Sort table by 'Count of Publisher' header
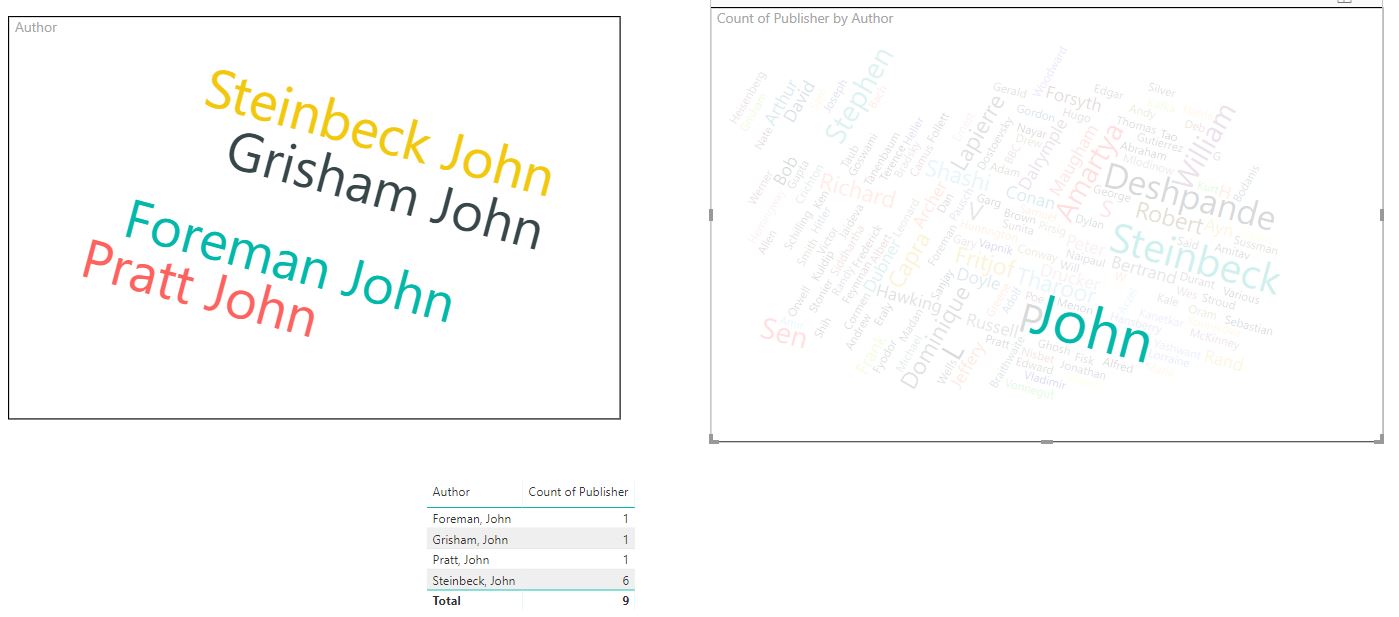The height and width of the screenshot is (617, 1399). pos(578,492)
